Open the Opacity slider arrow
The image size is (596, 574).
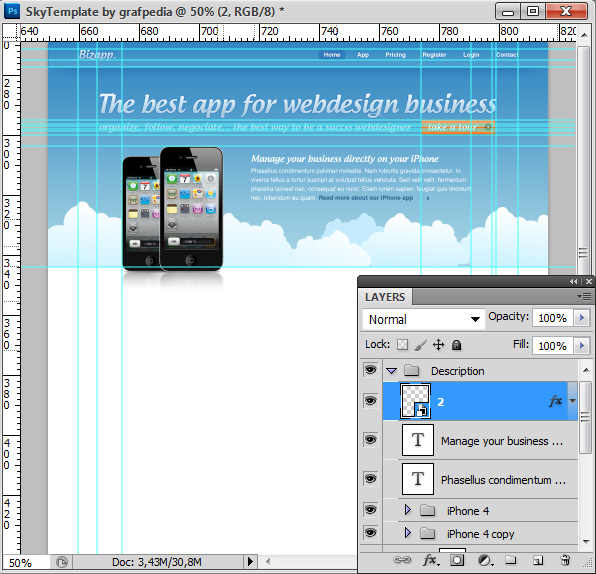tap(582, 317)
